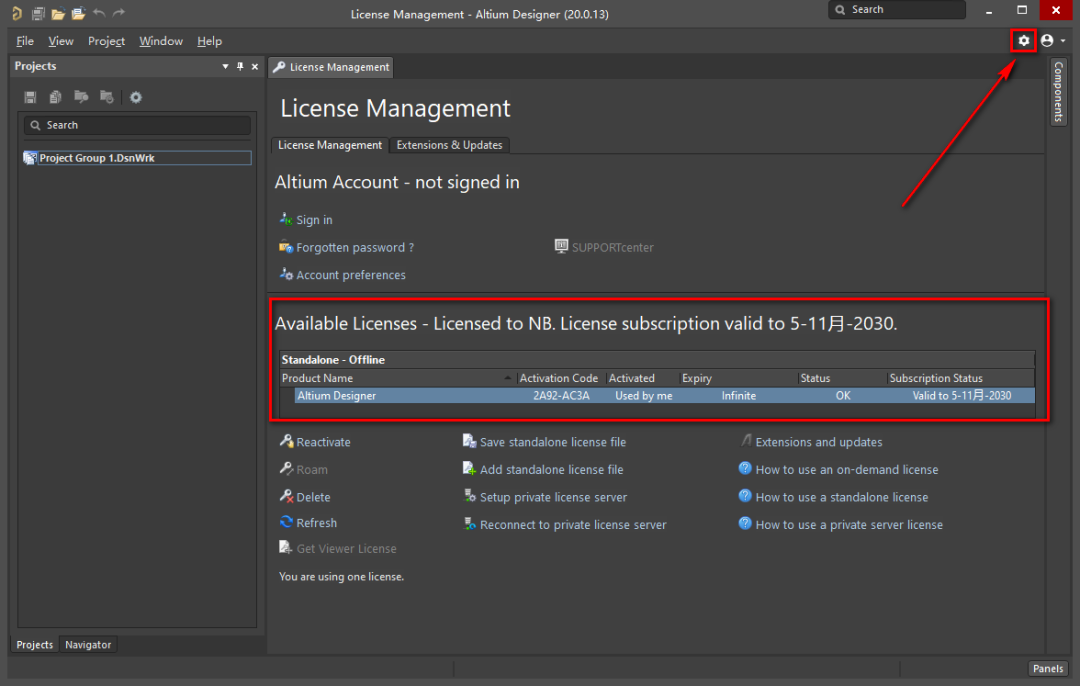The image size is (1080, 686).
Task: Open the File menu
Action: pos(25,41)
